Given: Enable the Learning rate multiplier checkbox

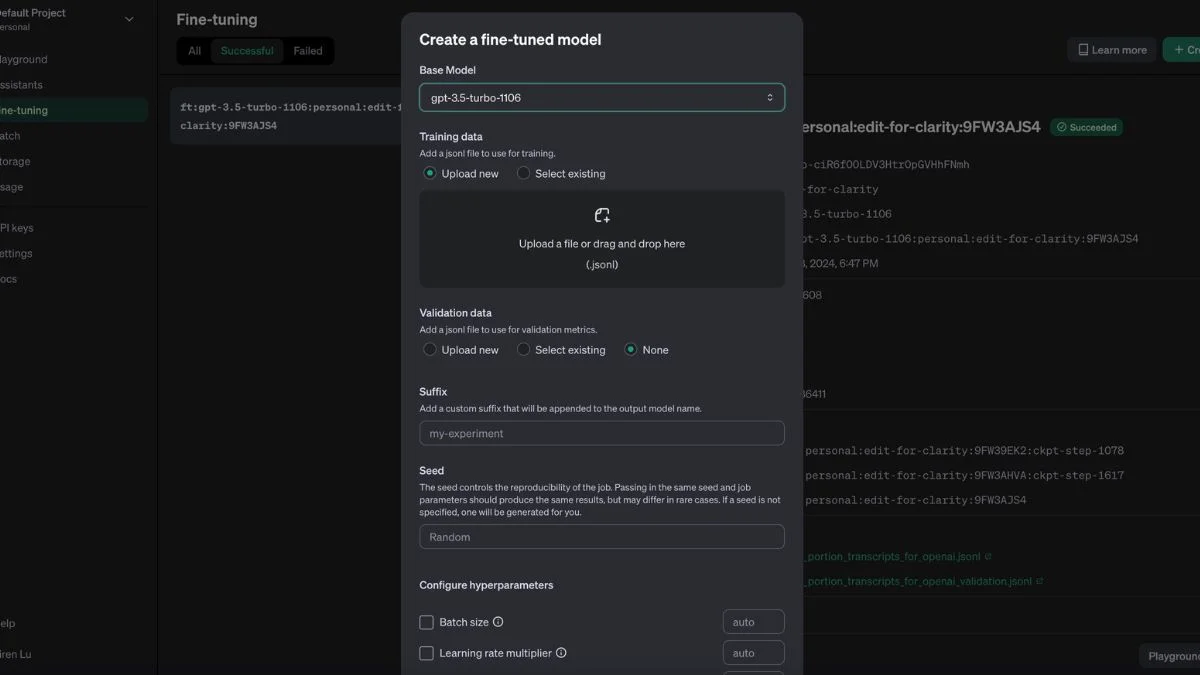Looking at the screenshot, I should click(427, 653).
